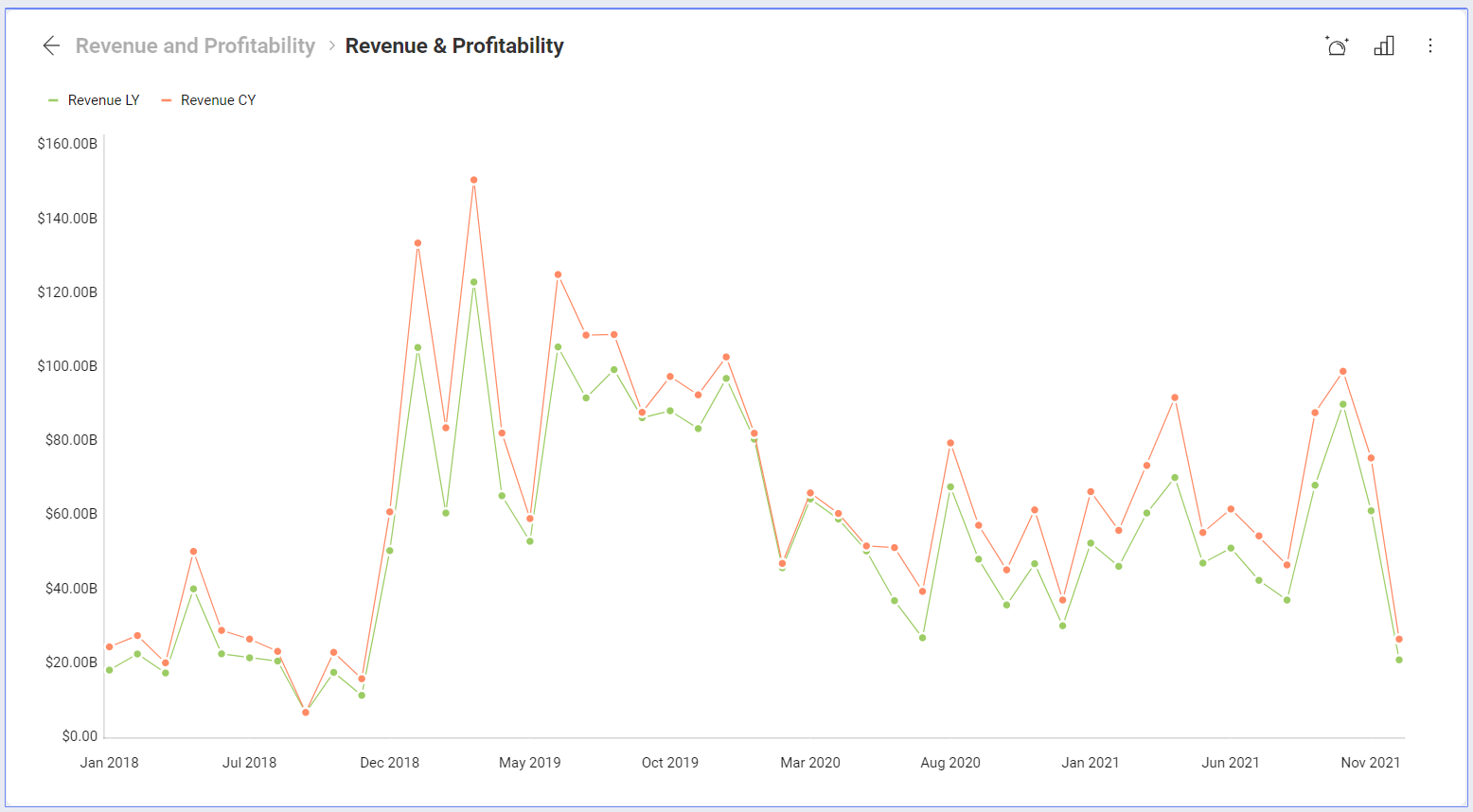Select the $120.00B axis label
Image resolution: width=1473 pixels, height=812 pixels.
[67, 291]
